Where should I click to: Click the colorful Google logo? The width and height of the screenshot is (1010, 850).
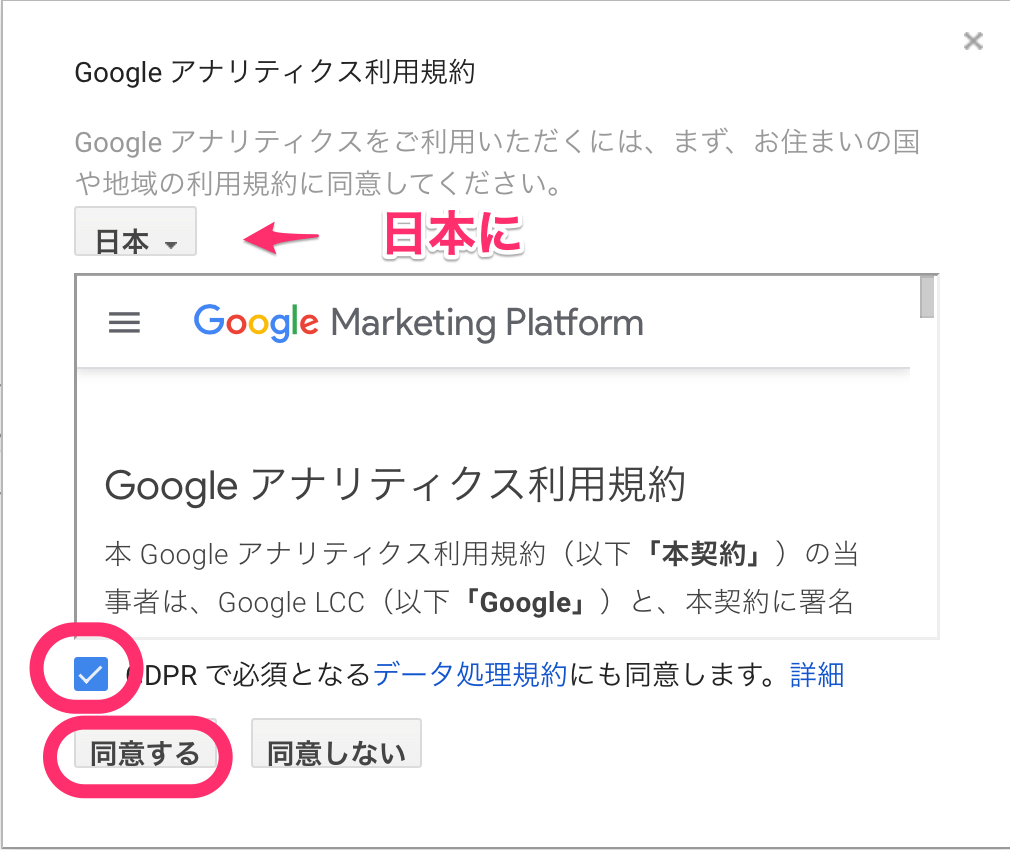click(x=256, y=322)
